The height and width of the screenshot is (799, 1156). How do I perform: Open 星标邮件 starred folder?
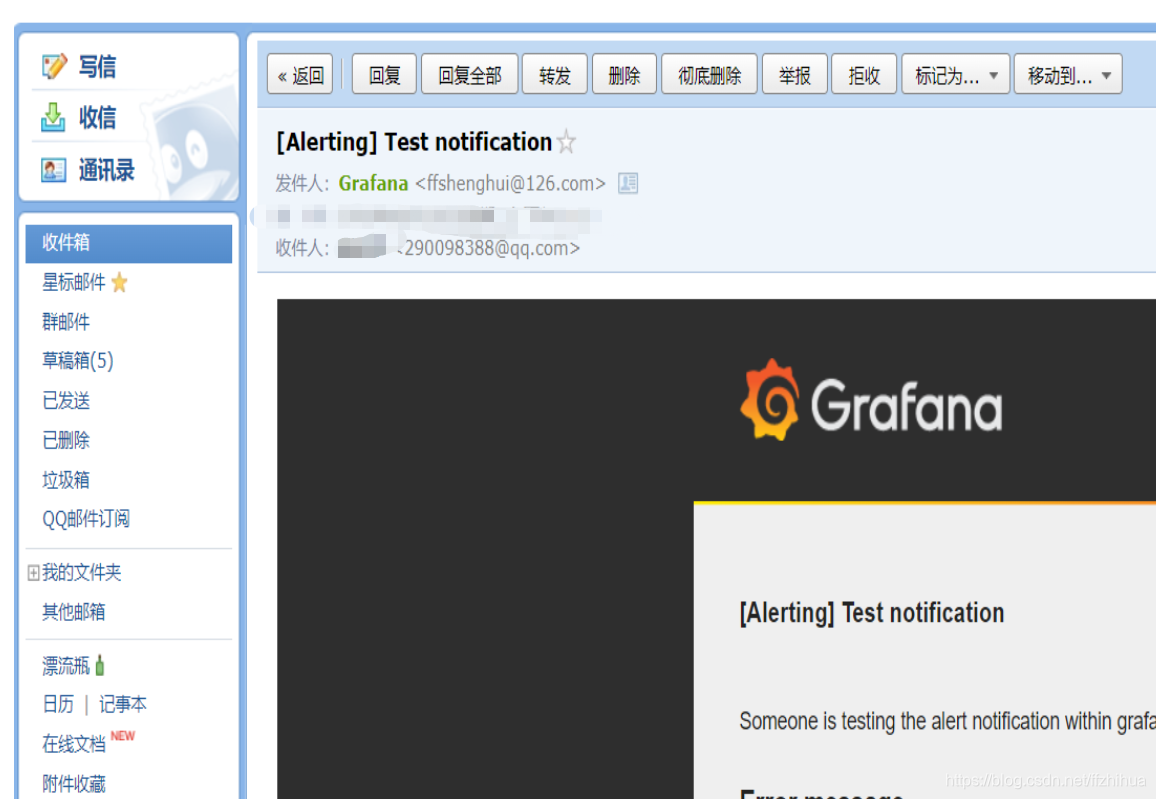click(74, 282)
